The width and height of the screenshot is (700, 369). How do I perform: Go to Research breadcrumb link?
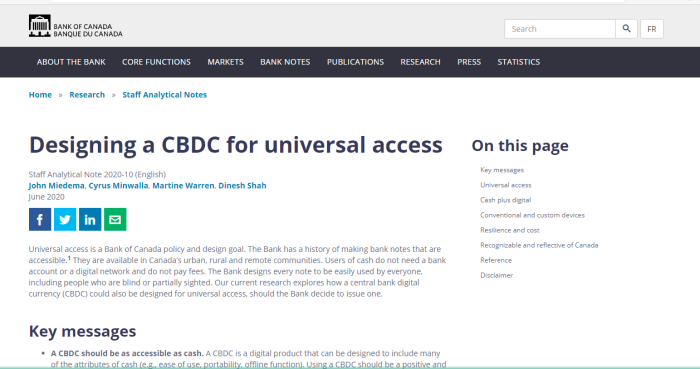87,95
